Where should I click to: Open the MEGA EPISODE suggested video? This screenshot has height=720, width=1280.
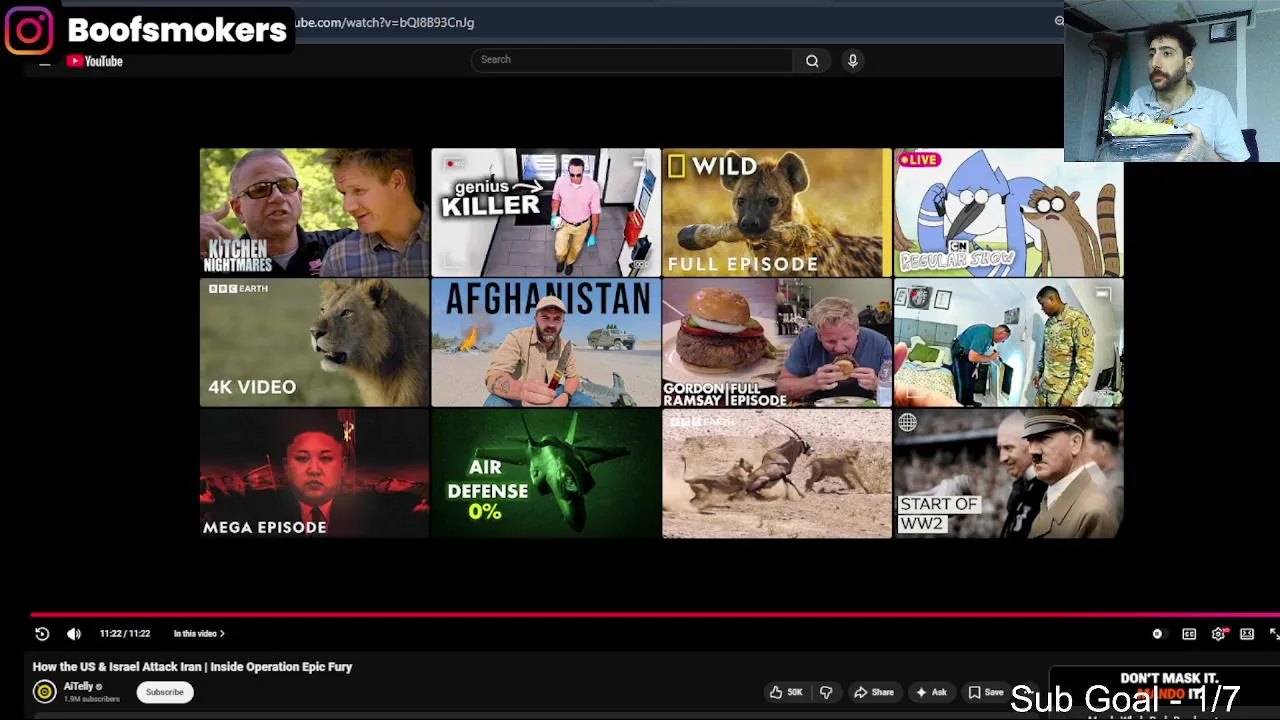(x=314, y=474)
